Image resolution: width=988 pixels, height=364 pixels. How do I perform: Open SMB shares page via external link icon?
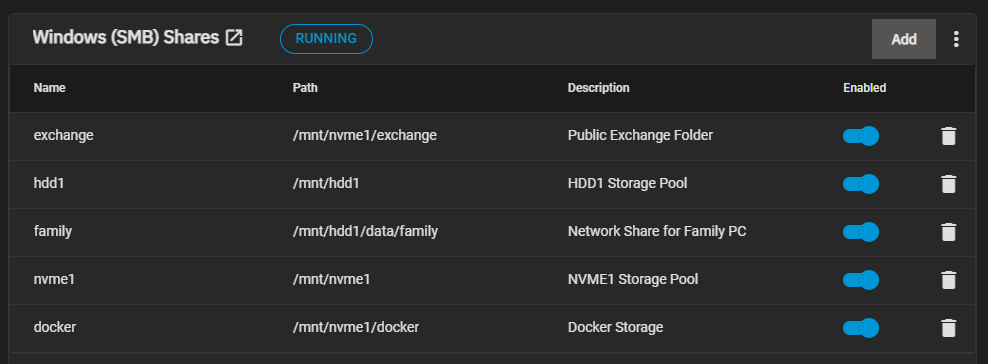[x=234, y=38]
